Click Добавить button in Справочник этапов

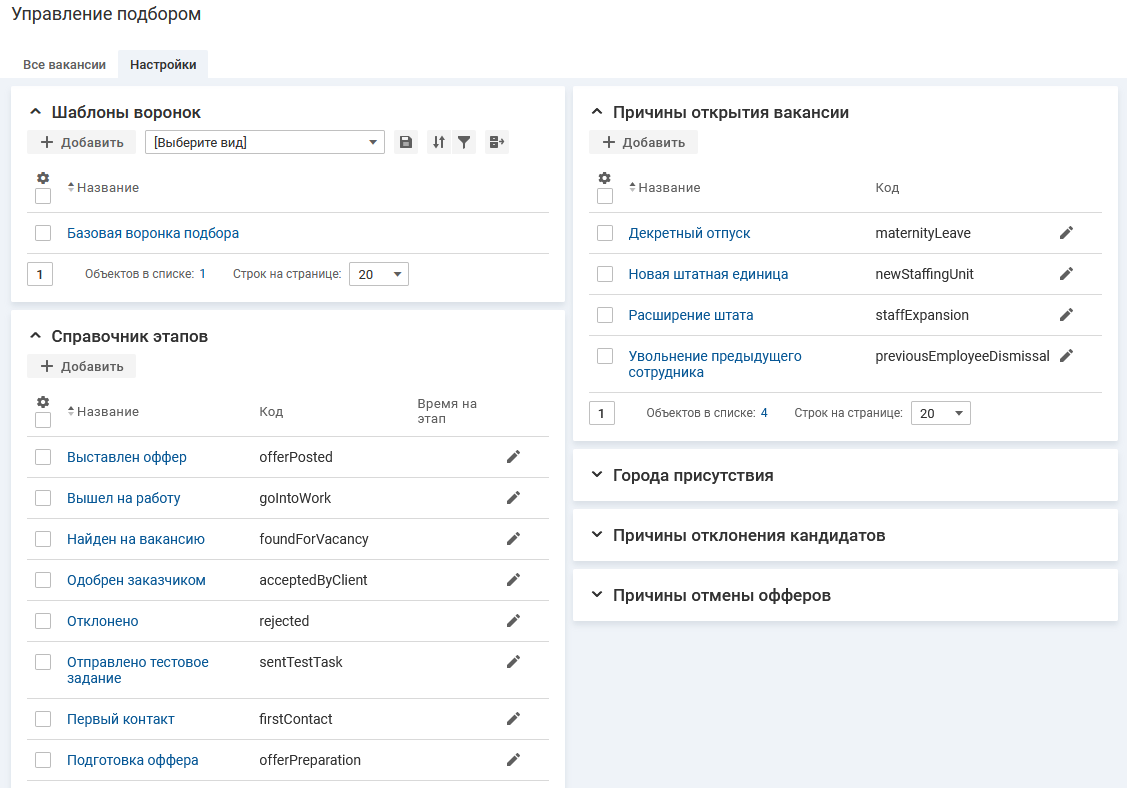coord(82,366)
